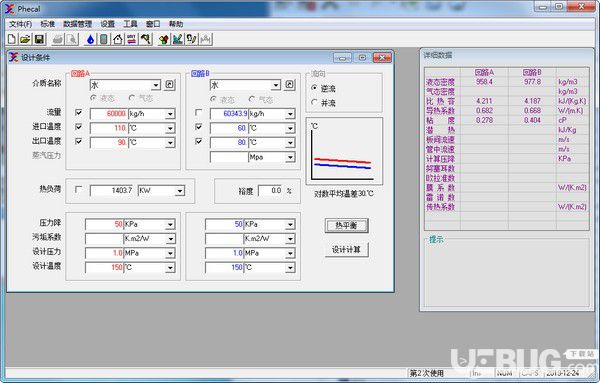Click the 设计计算 button

coord(346,249)
